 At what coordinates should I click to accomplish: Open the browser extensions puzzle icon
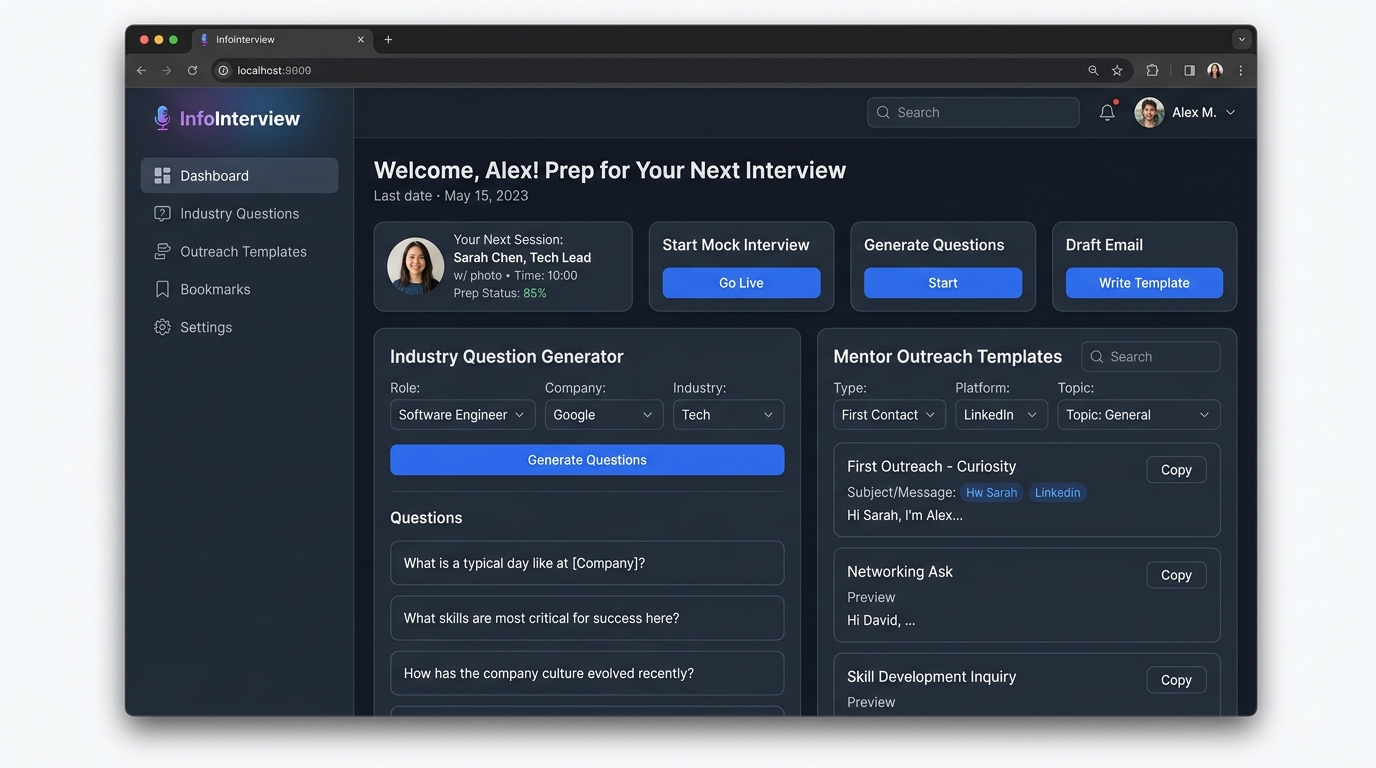point(1152,71)
